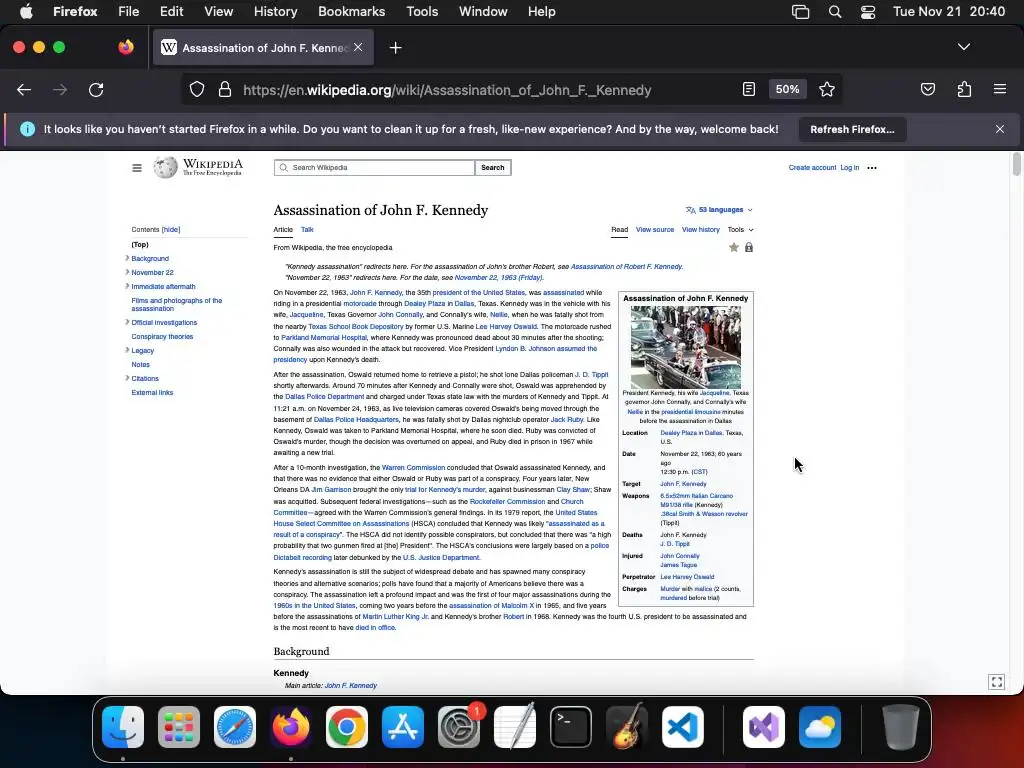Launch Google Chrome from the dock
This screenshot has width=1024, height=768.
click(x=347, y=727)
